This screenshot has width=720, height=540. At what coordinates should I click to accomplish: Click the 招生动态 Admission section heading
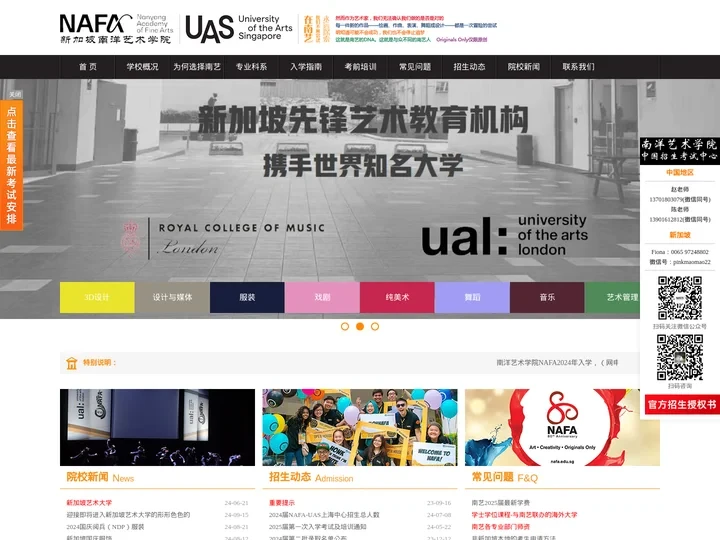pos(311,478)
